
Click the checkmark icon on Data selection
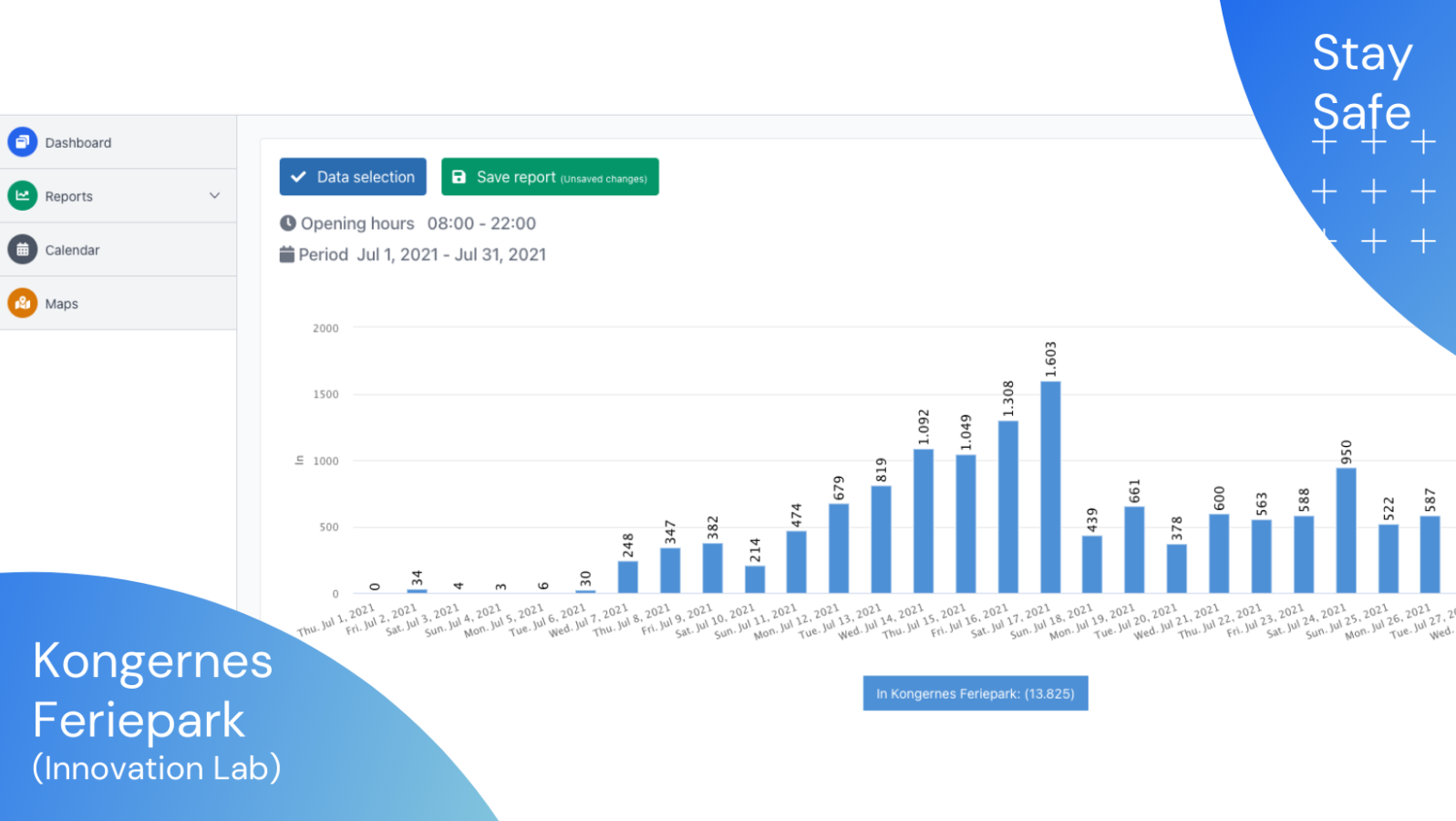tap(298, 177)
